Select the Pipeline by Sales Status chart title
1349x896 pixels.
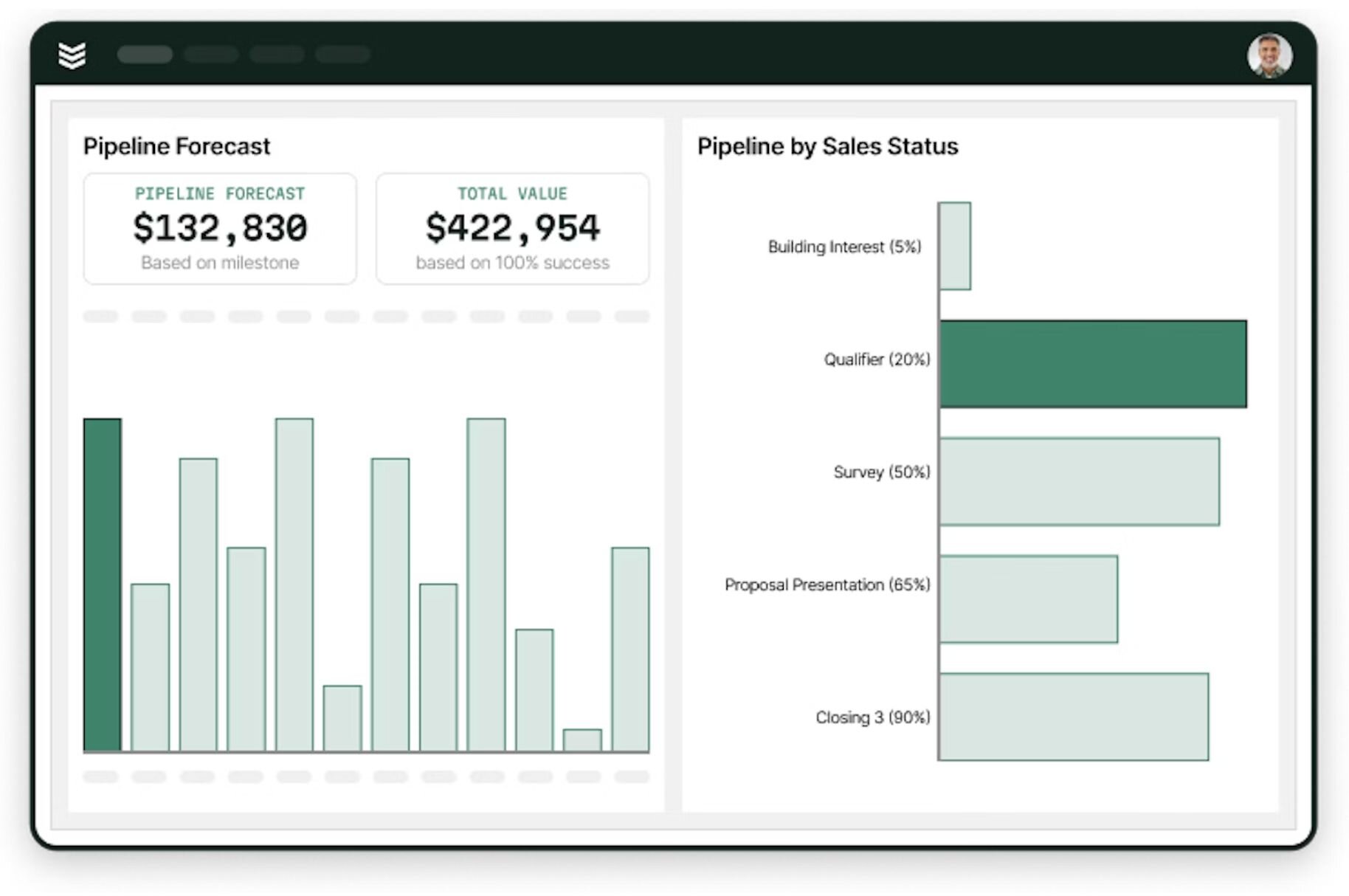[827, 146]
